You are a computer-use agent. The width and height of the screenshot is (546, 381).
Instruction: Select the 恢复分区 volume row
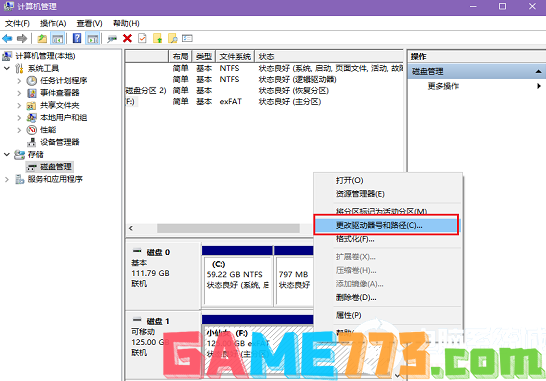[264, 91]
